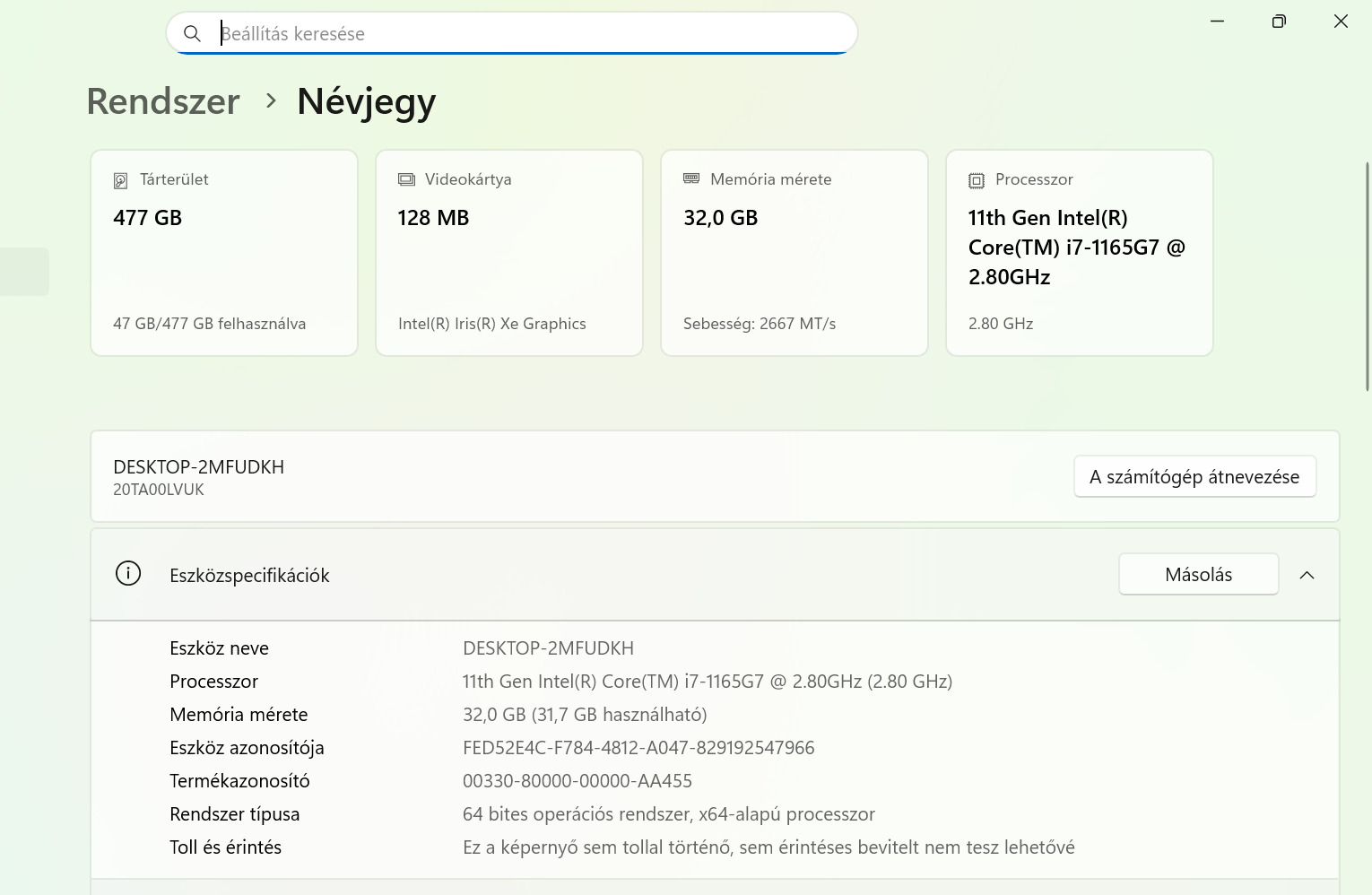1372x895 pixels.
Task: Collapse the Eszközspecifikációk section chevron
Action: 1307,575
